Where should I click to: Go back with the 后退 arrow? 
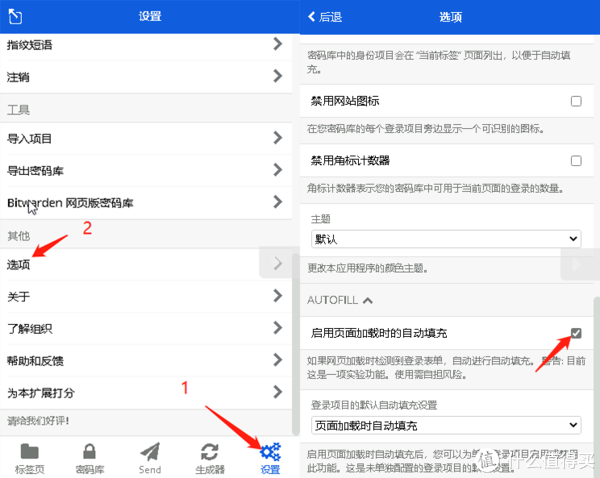coord(325,17)
